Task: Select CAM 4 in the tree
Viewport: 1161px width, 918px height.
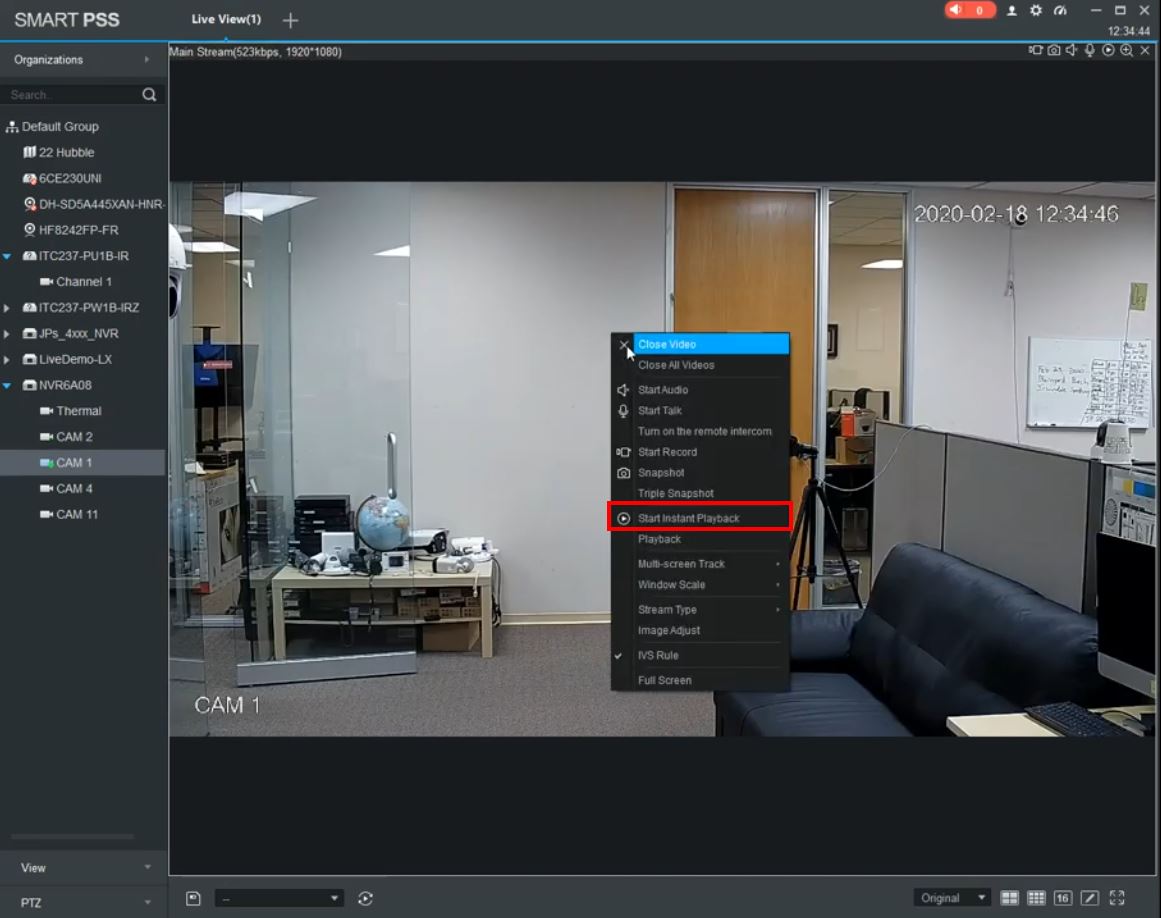Action: pyautogui.click(x=74, y=489)
